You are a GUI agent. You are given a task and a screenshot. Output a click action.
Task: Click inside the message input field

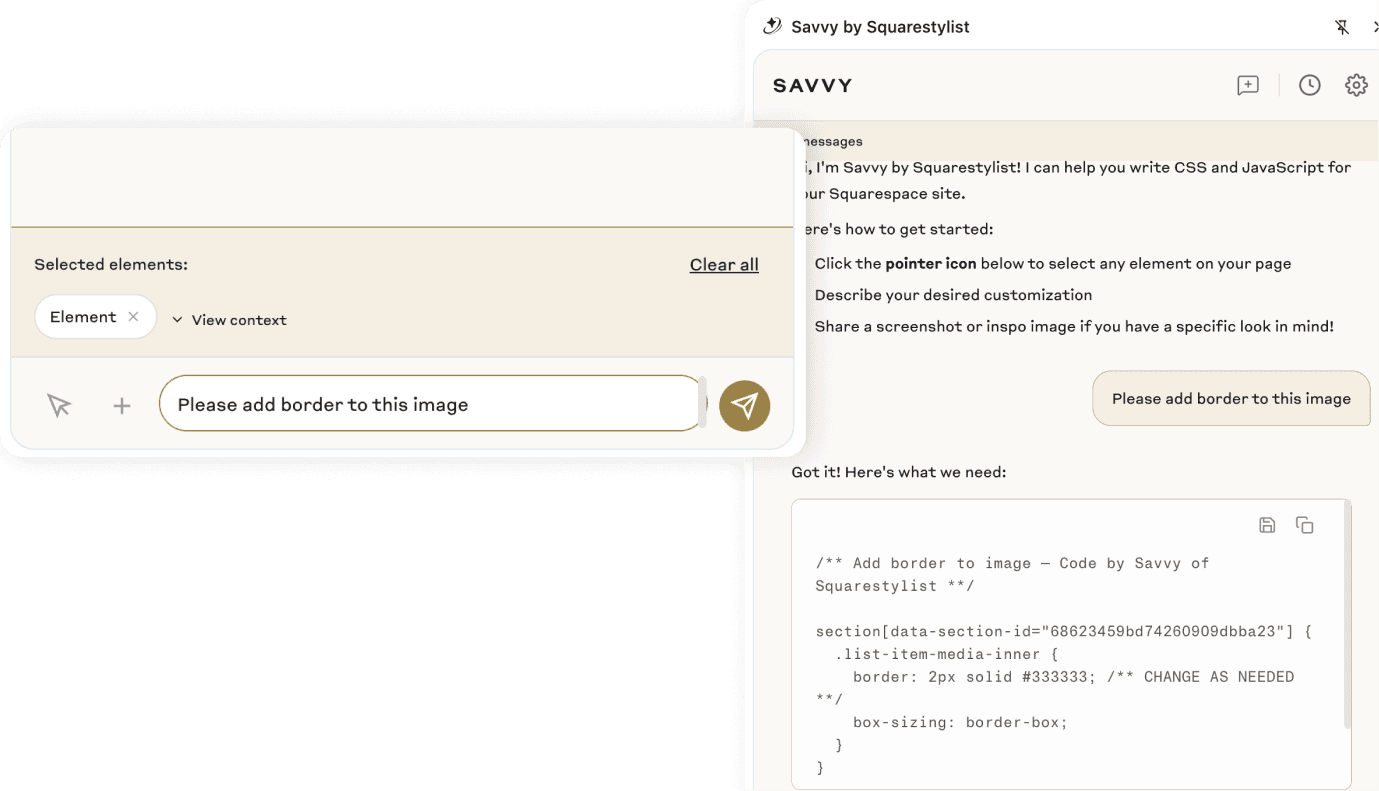430,403
